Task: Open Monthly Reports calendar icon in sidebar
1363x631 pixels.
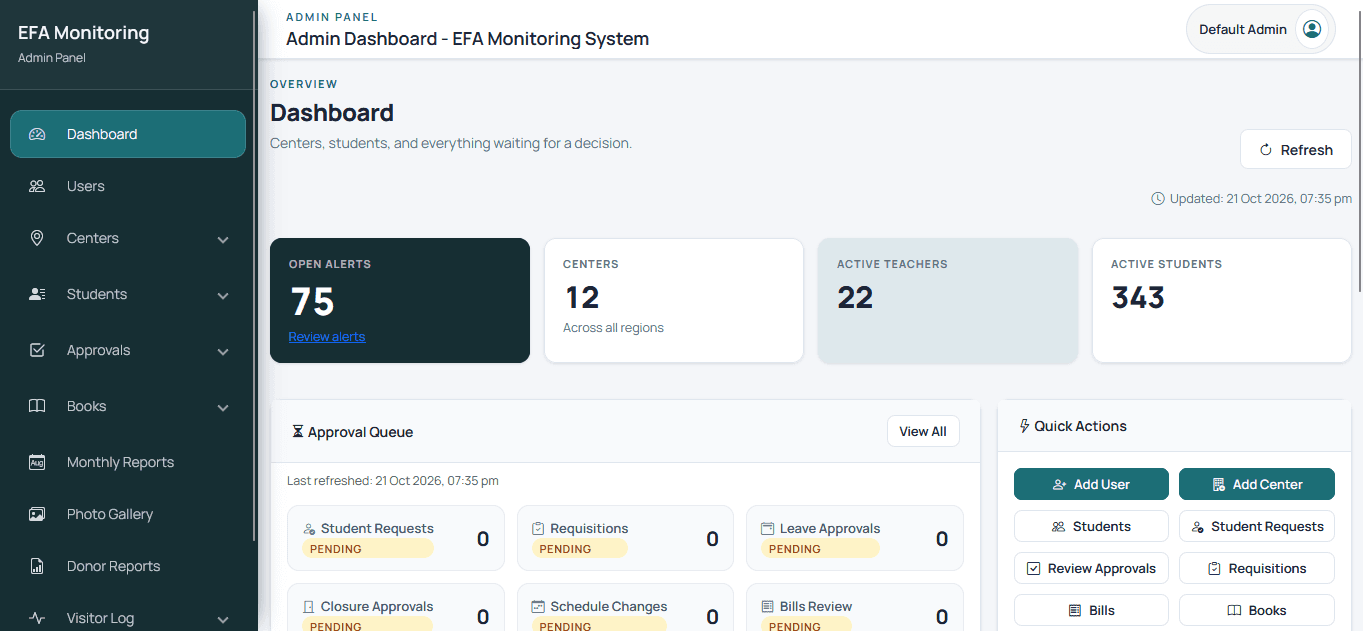Action: pyautogui.click(x=37, y=462)
